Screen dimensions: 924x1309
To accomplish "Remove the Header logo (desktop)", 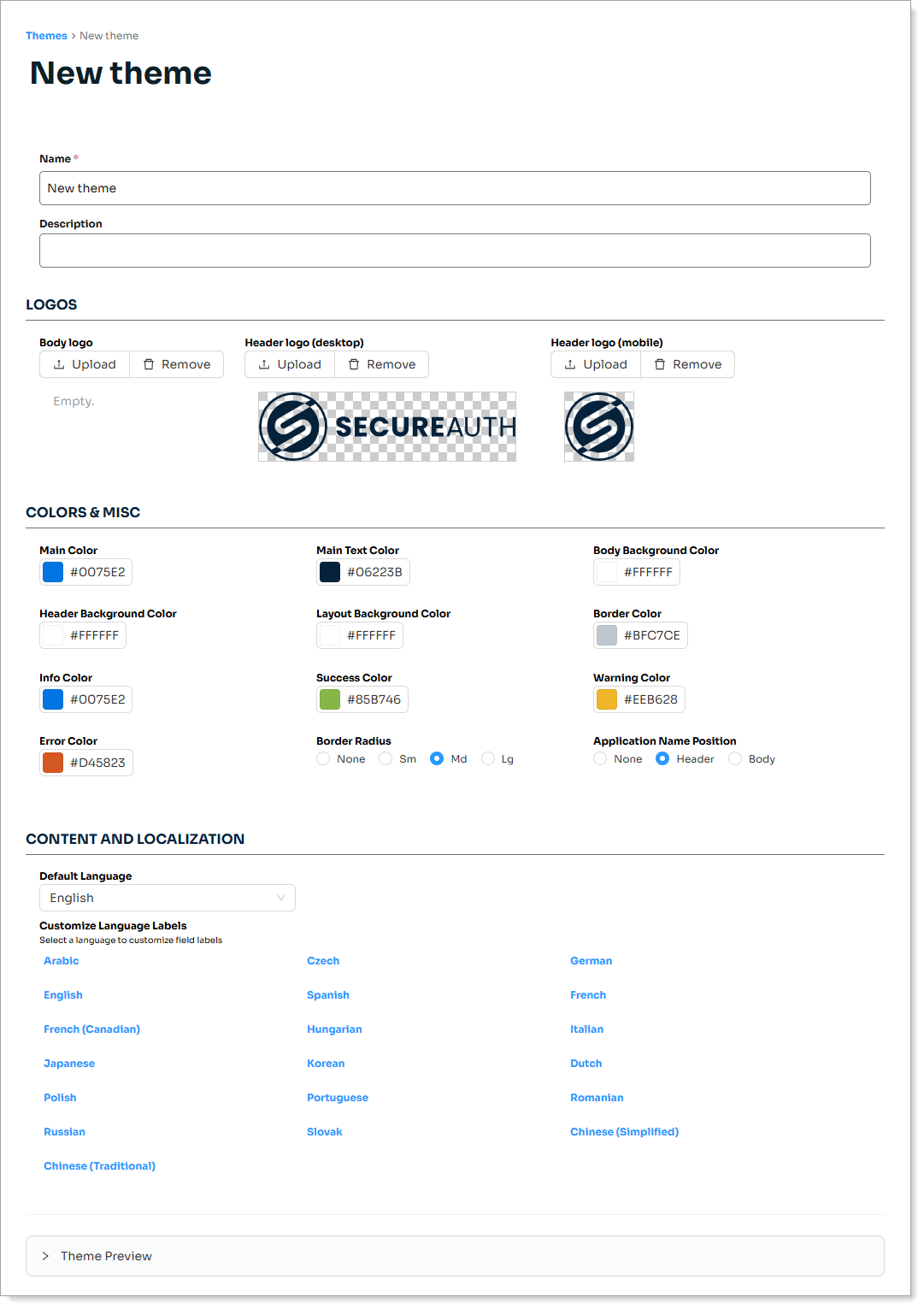I will coord(381,363).
